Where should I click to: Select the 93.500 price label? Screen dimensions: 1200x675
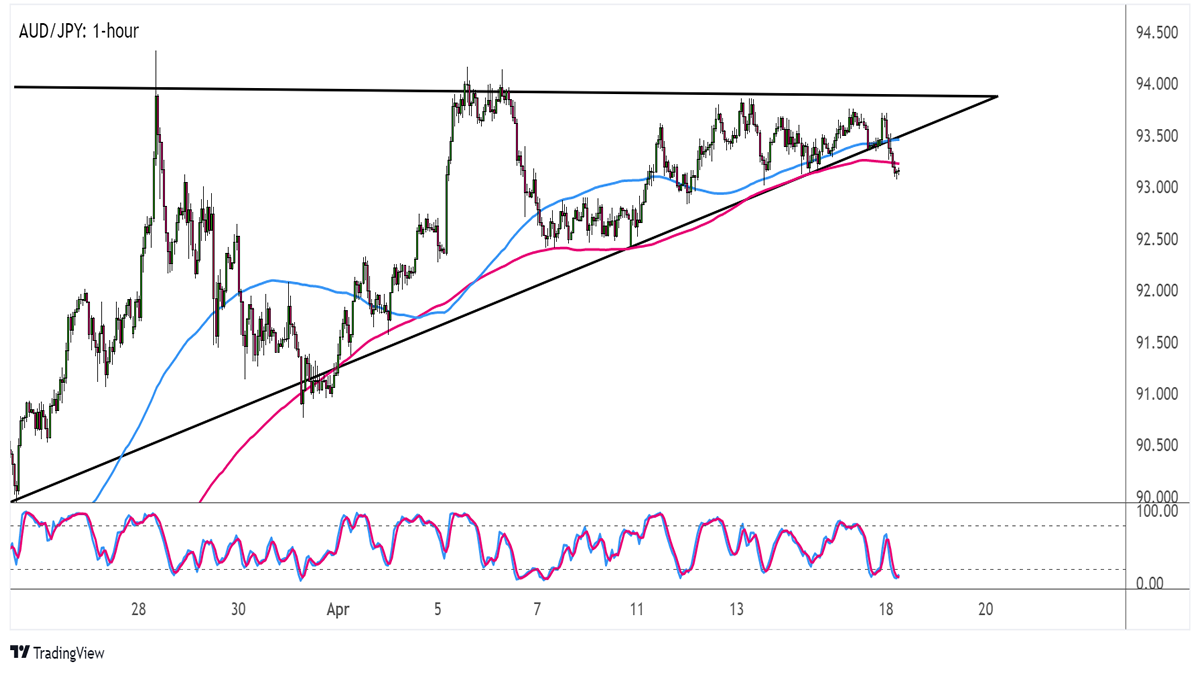1155,135
